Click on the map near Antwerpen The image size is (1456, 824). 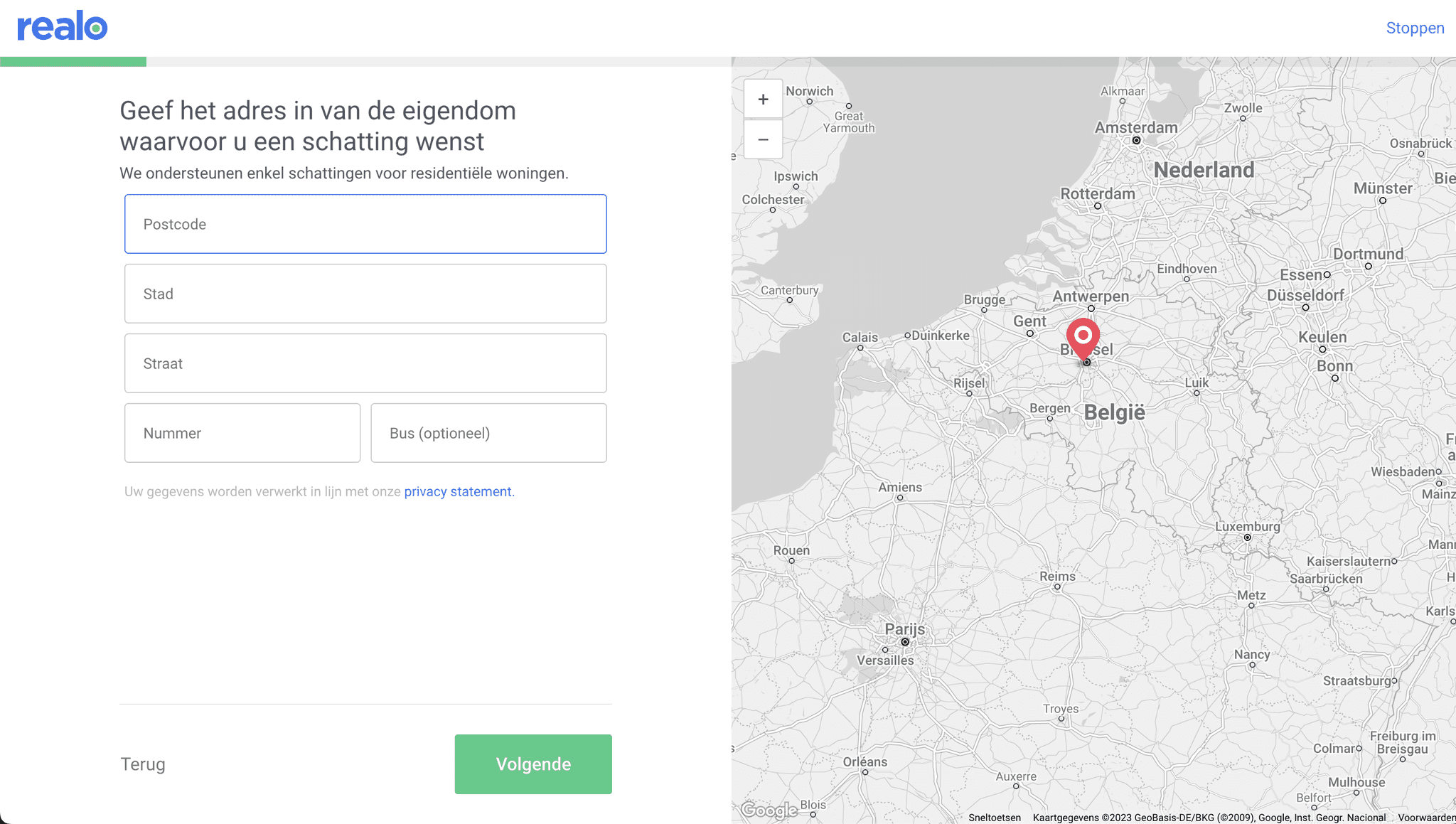click(x=1091, y=296)
